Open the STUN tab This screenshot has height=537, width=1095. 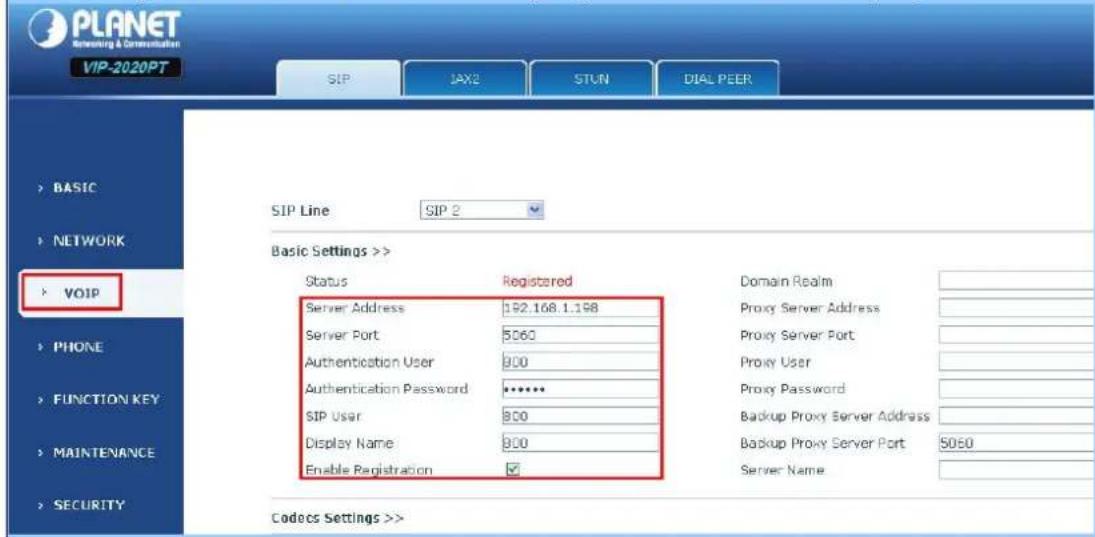592,80
